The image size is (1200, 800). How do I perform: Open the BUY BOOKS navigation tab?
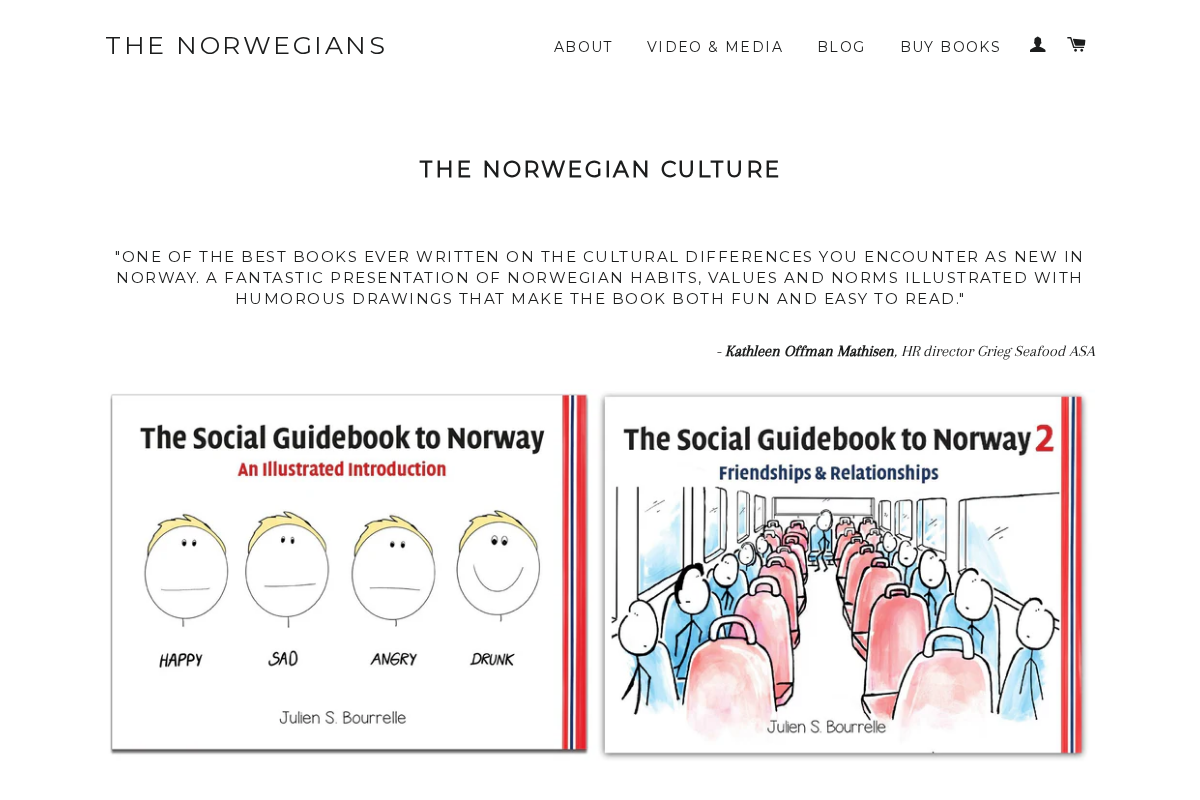(950, 45)
